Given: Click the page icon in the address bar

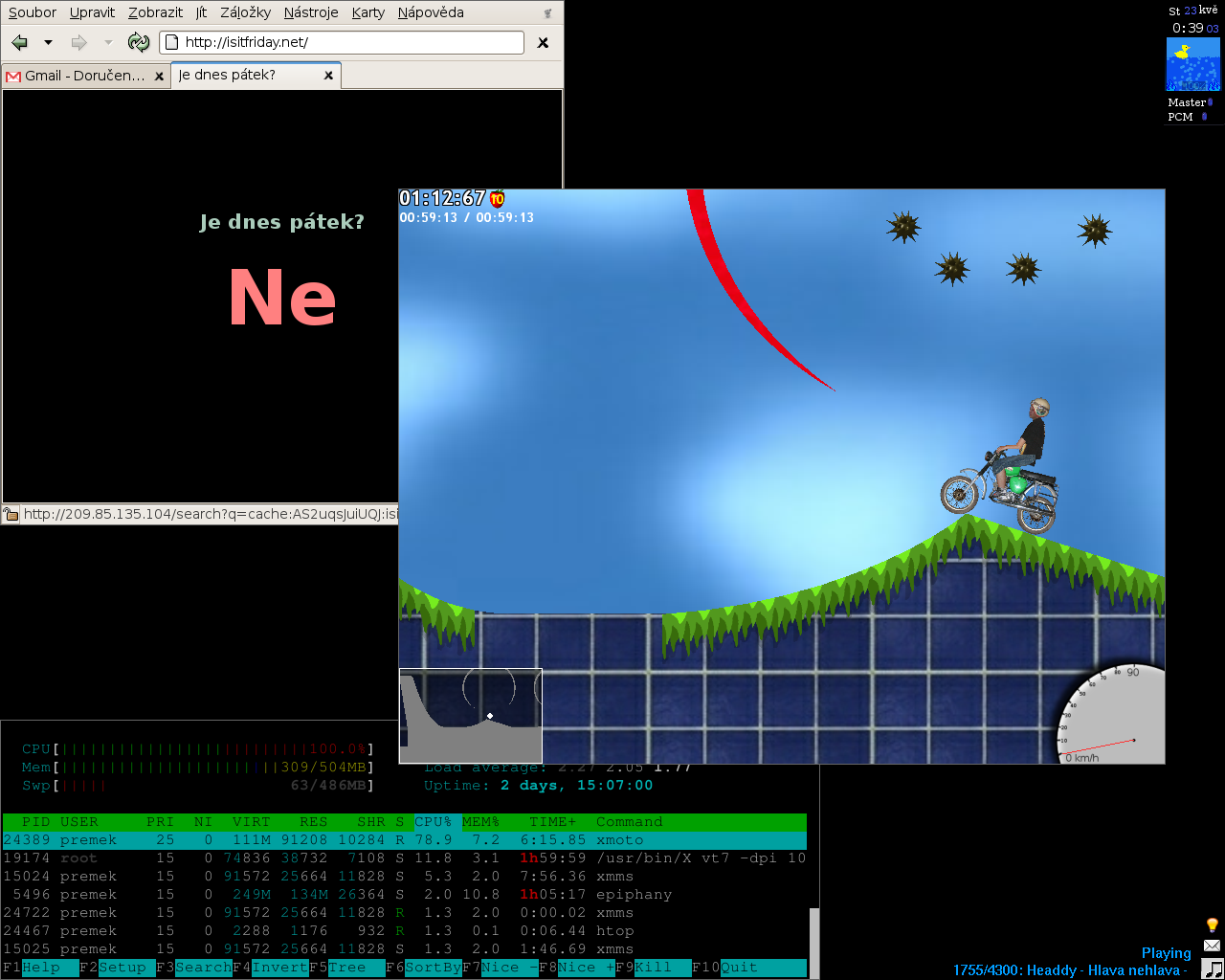Looking at the screenshot, I should [172, 42].
